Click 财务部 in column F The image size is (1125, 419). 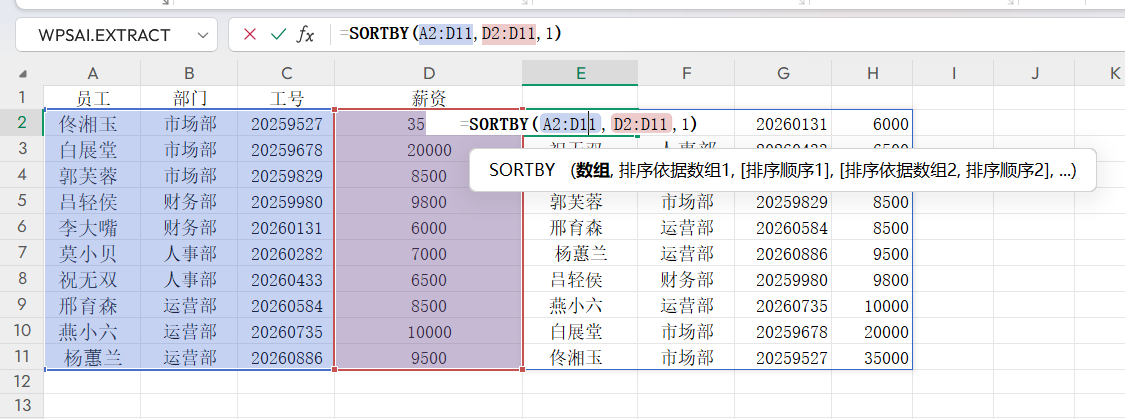pyautogui.click(x=687, y=280)
